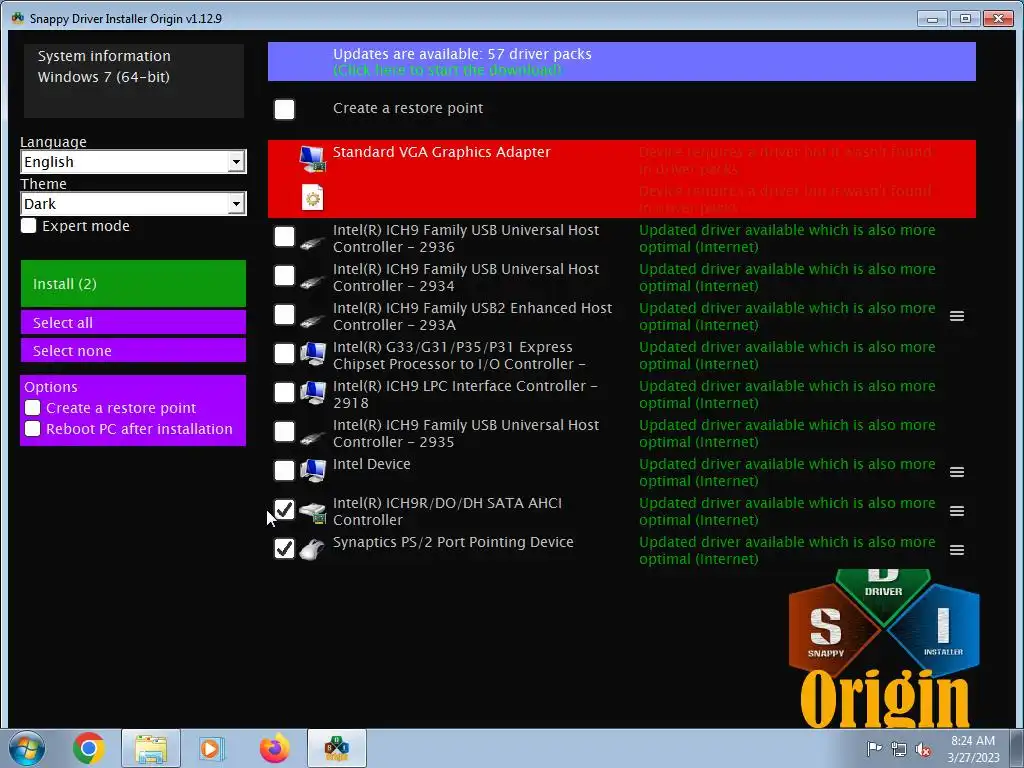Click USB icon for USB2 Enhanced Controller 293A
Screen dimensions: 1024x768
312,321
